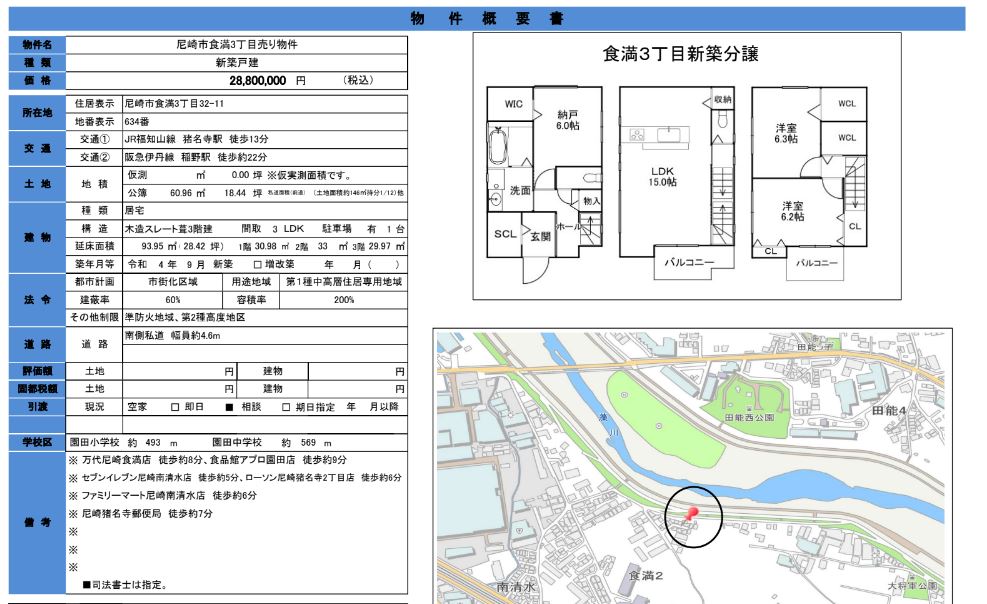The width and height of the screenshot is (987, 604).
Task: Toggle the checked 相談 checkbox
Action: [230, 408]
